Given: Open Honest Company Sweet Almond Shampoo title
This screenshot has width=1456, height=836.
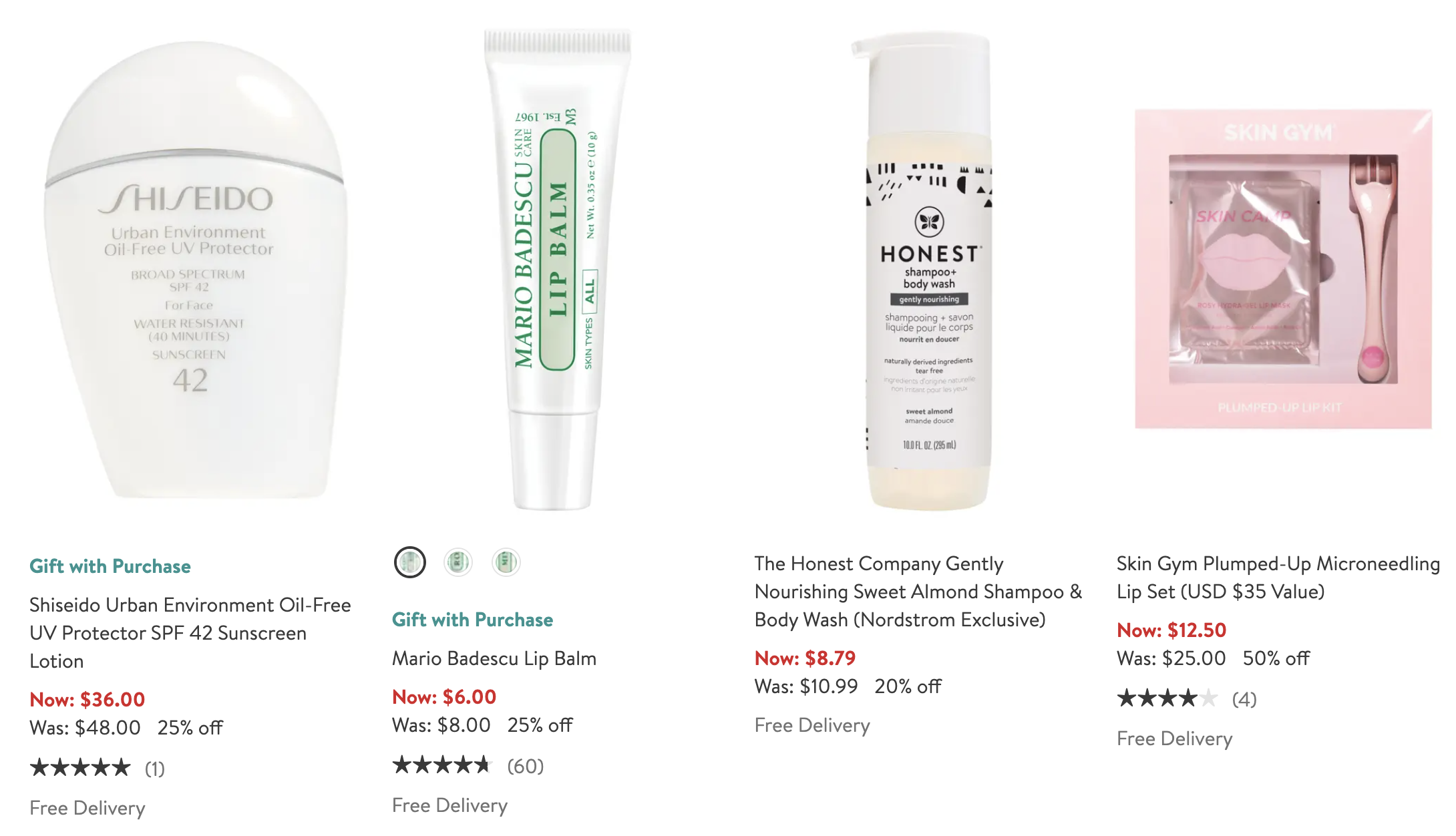Looking at the screenshot, I should point(918,592).
